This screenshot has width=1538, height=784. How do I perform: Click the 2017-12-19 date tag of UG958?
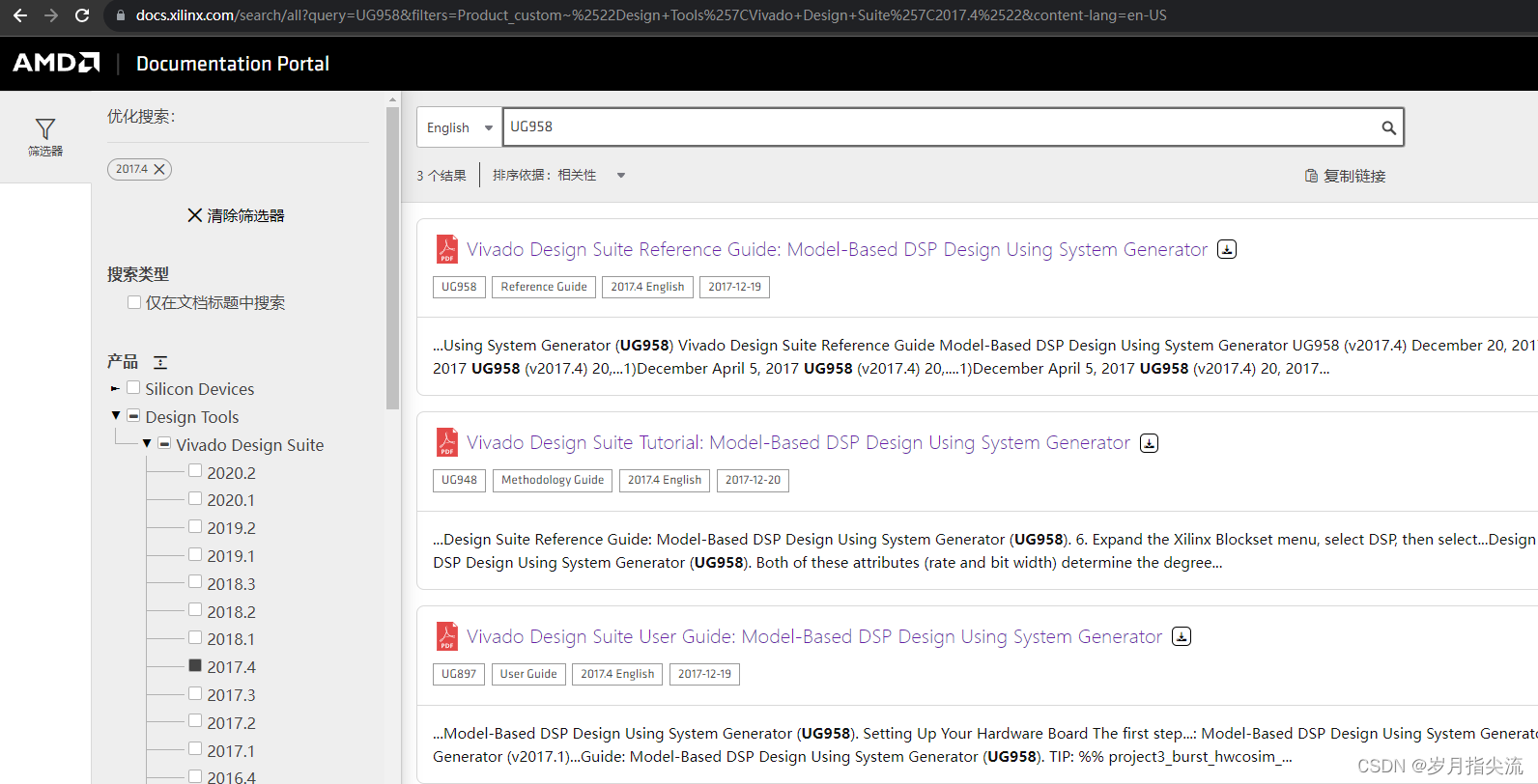pos(734,287)
